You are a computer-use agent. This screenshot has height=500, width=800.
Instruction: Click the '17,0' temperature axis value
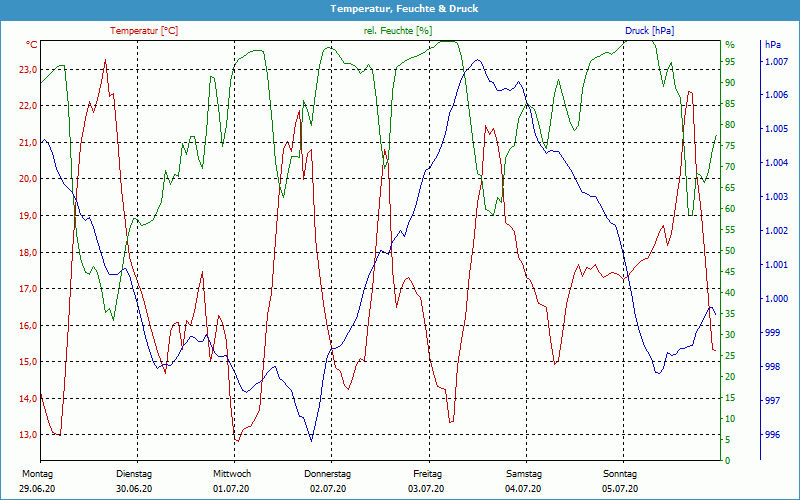point(28,289)
